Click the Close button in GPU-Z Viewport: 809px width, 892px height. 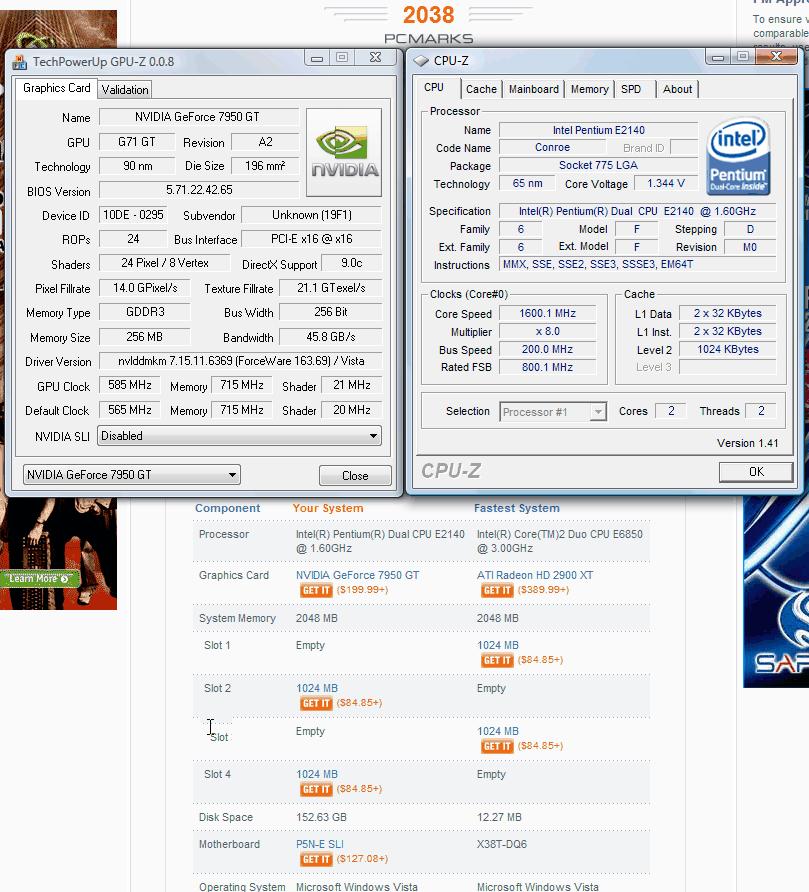click(x=355, y=476)
